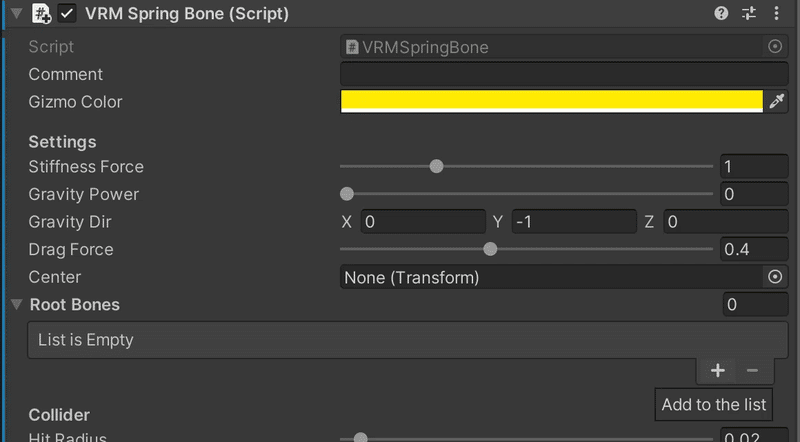Image resolution: width=800 pixels, height=442 pixels.
Task: Open the component help reference icon
Action: point(721,14)
